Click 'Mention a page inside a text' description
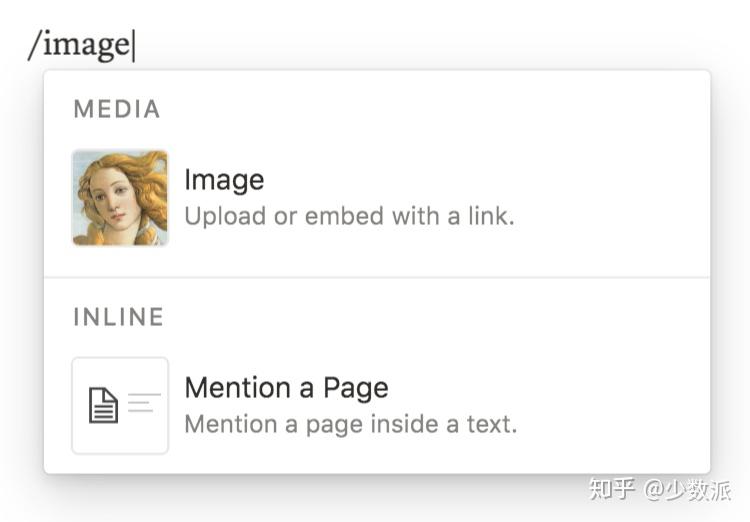 tap(350, 423)
